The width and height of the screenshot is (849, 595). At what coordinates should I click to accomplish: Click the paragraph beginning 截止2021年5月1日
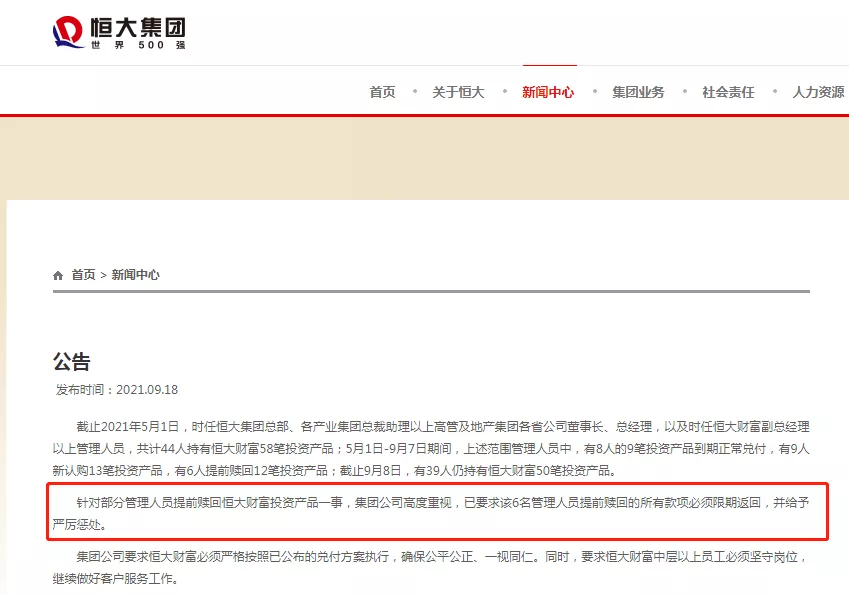pos(431,449)
